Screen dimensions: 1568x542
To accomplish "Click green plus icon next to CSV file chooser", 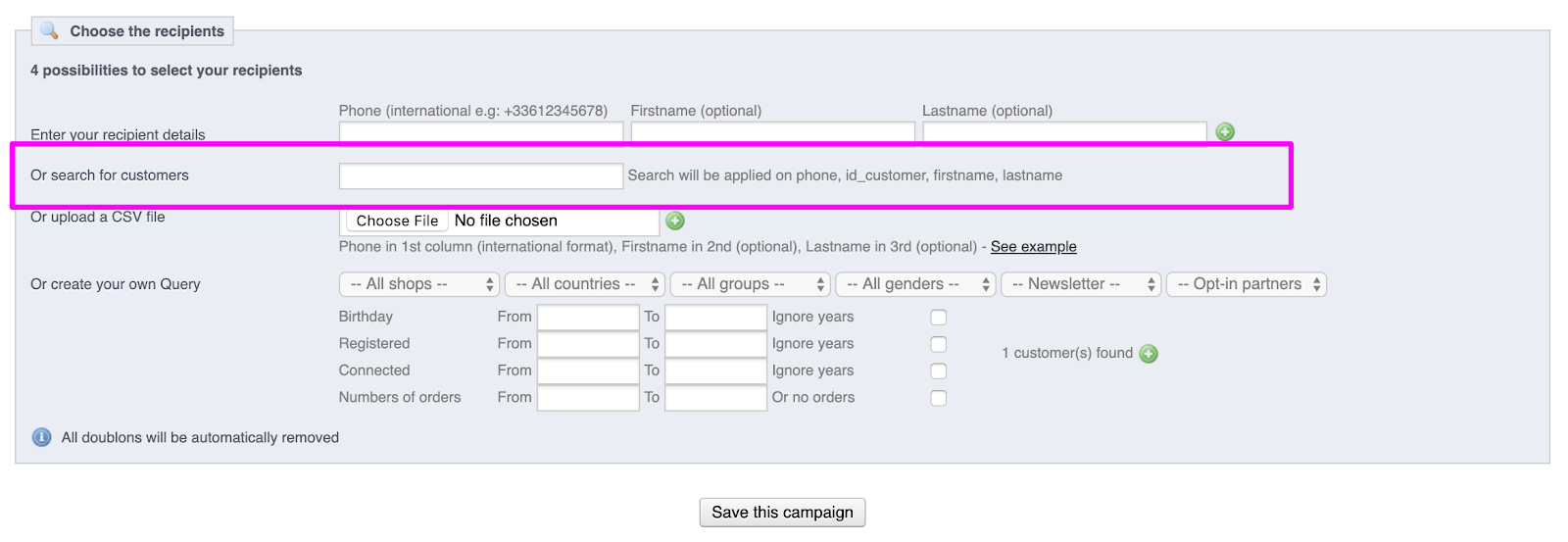I will [675, 221].
